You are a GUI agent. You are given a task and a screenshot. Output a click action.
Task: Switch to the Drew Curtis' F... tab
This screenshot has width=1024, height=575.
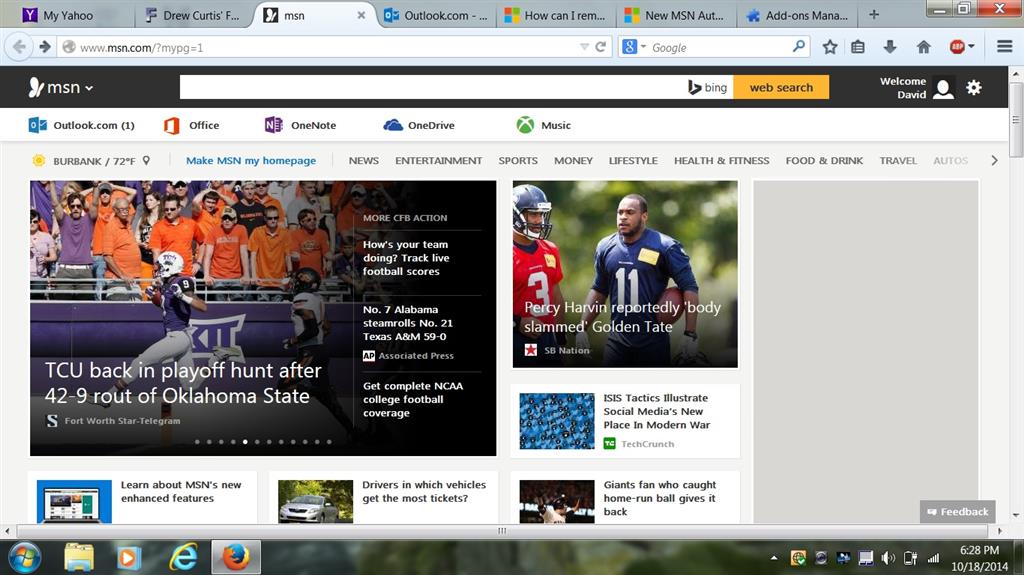pyautogui.click(x=193, y=15)
